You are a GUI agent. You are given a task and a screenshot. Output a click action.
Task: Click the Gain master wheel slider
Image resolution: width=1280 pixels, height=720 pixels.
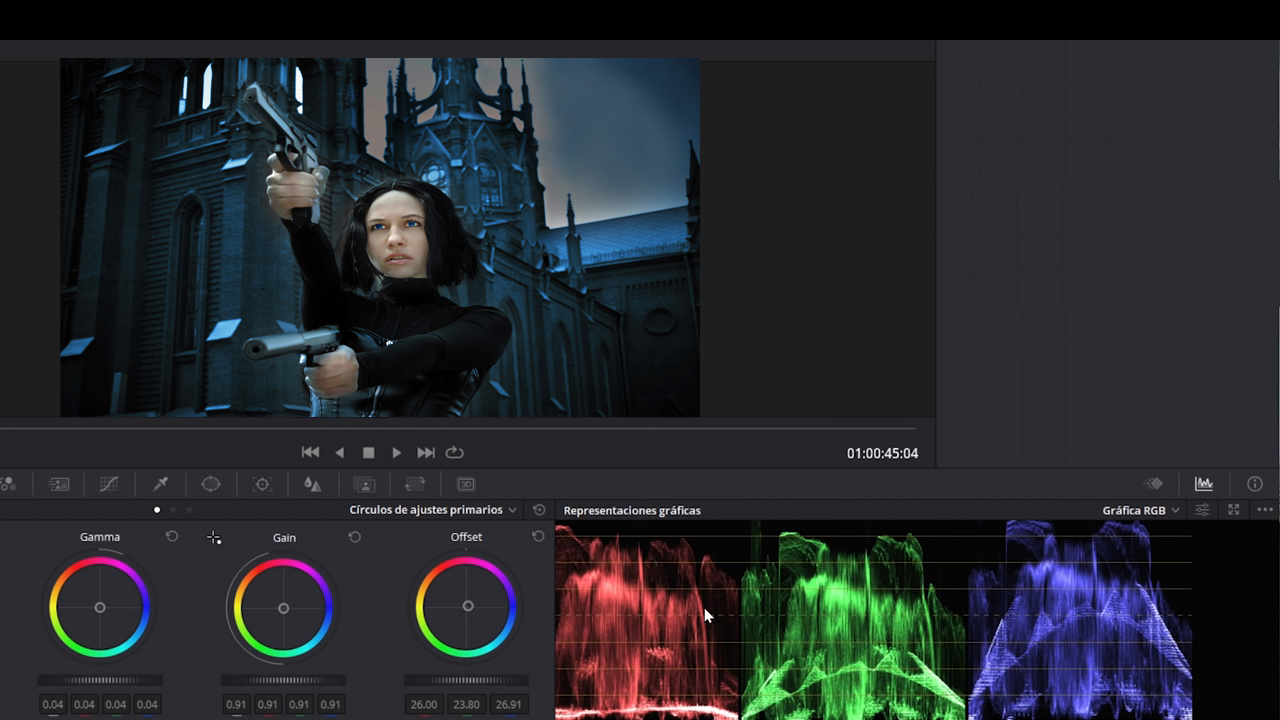284,680
